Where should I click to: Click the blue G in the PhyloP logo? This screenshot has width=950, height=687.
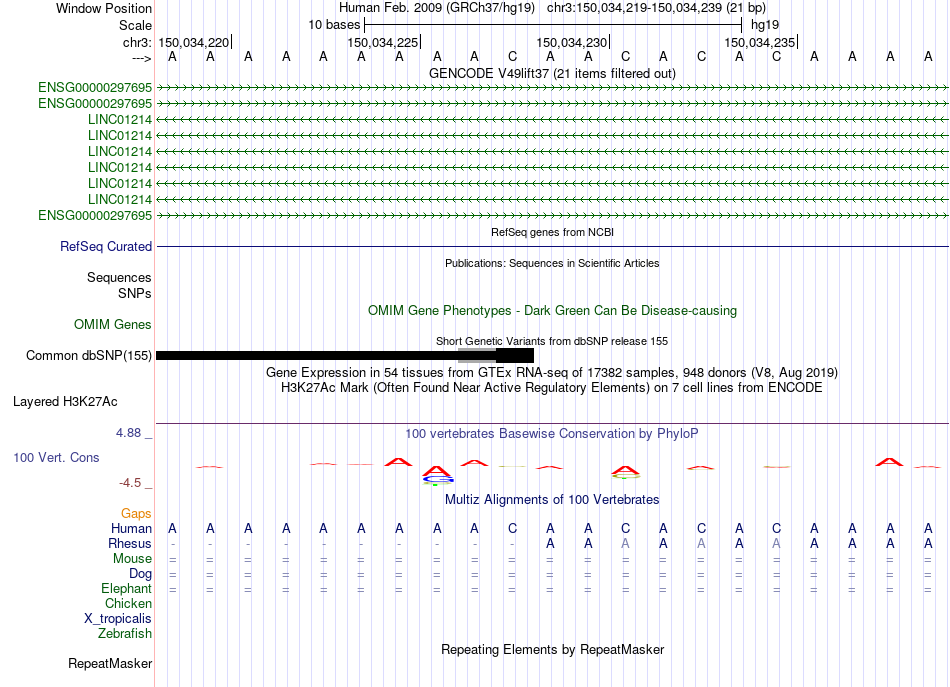(x=437, y=480)
